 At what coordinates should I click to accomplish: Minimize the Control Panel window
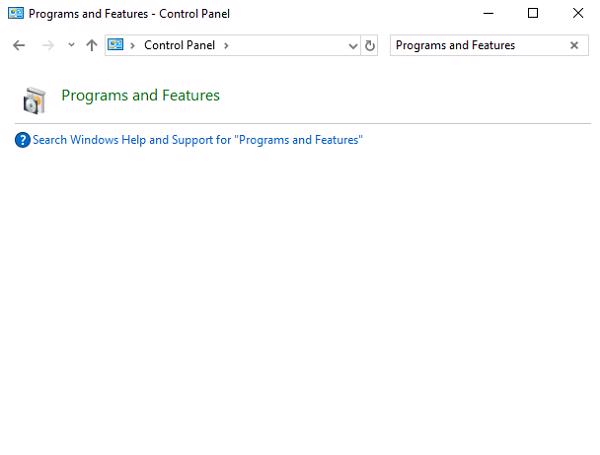click(x=488, y=14)
